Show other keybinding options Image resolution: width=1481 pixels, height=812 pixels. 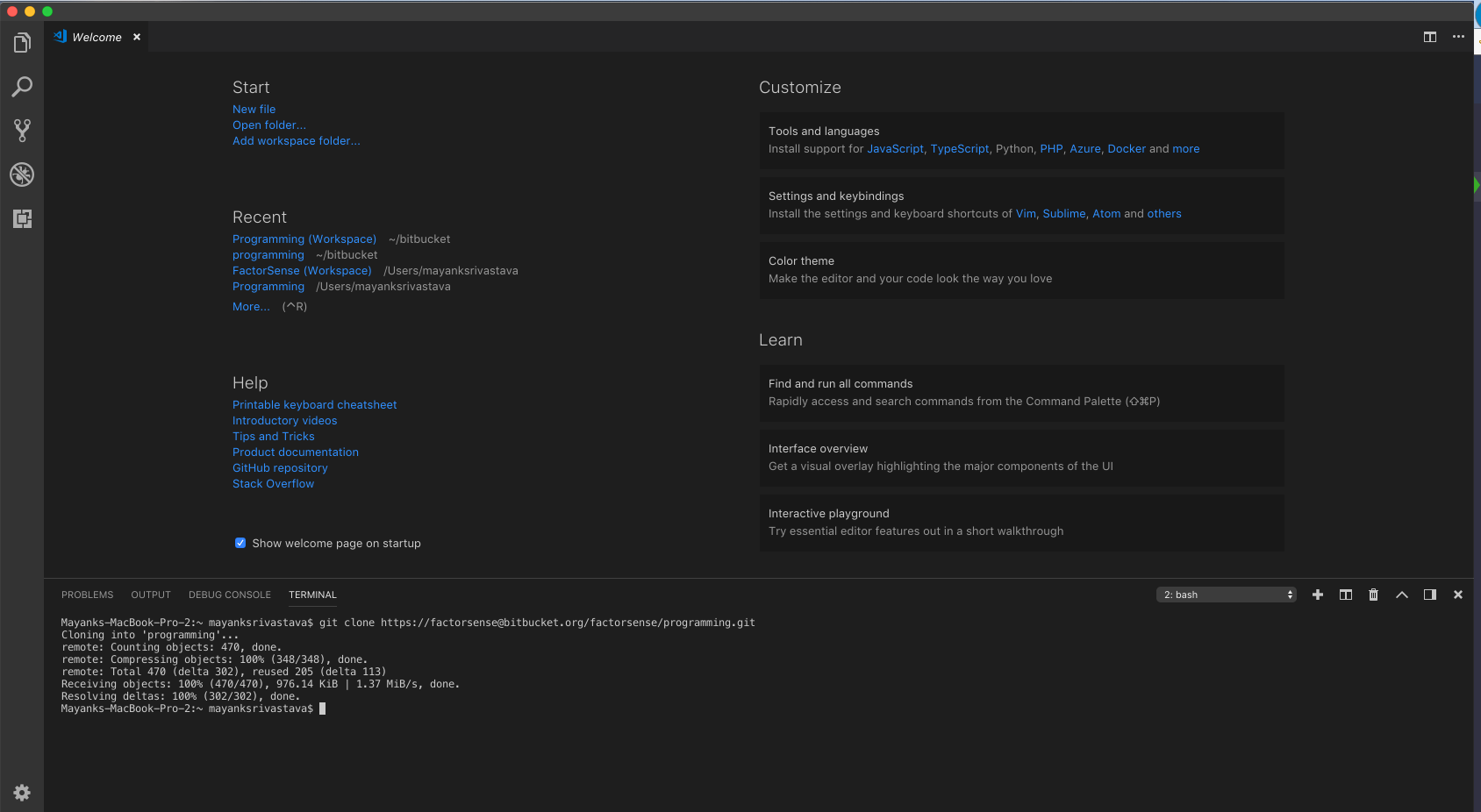pos(1164,214)
